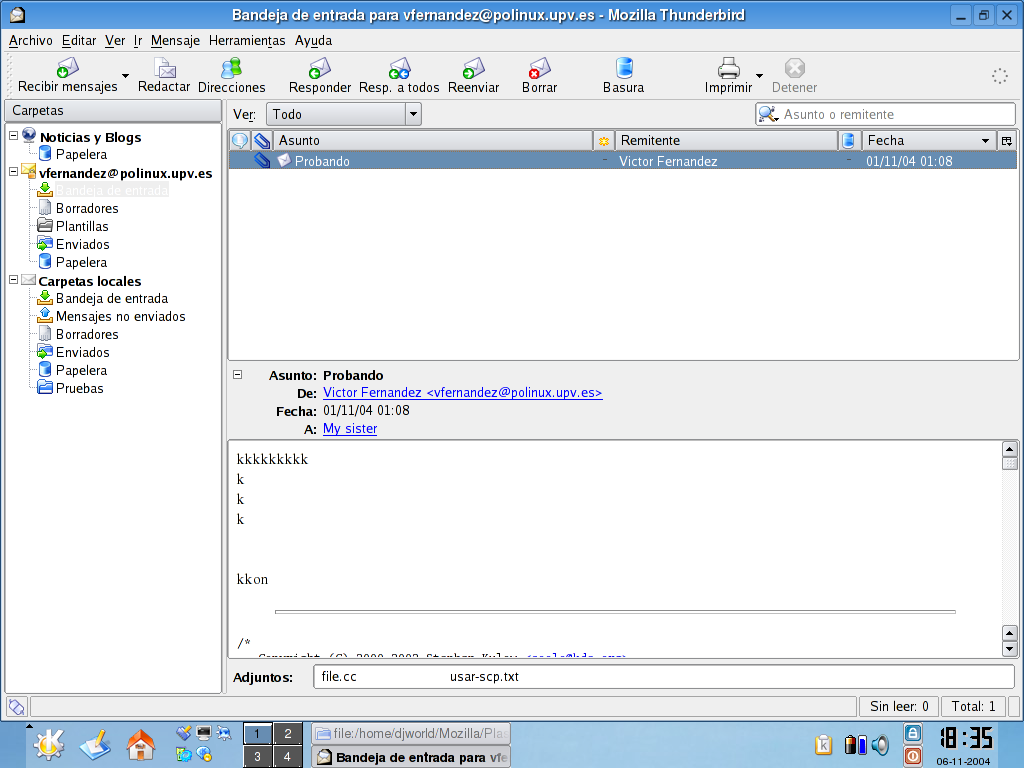Sort by attachment column header
Image resolution: width=1024 pixels, height=768 pixels.
click(262, 140)
